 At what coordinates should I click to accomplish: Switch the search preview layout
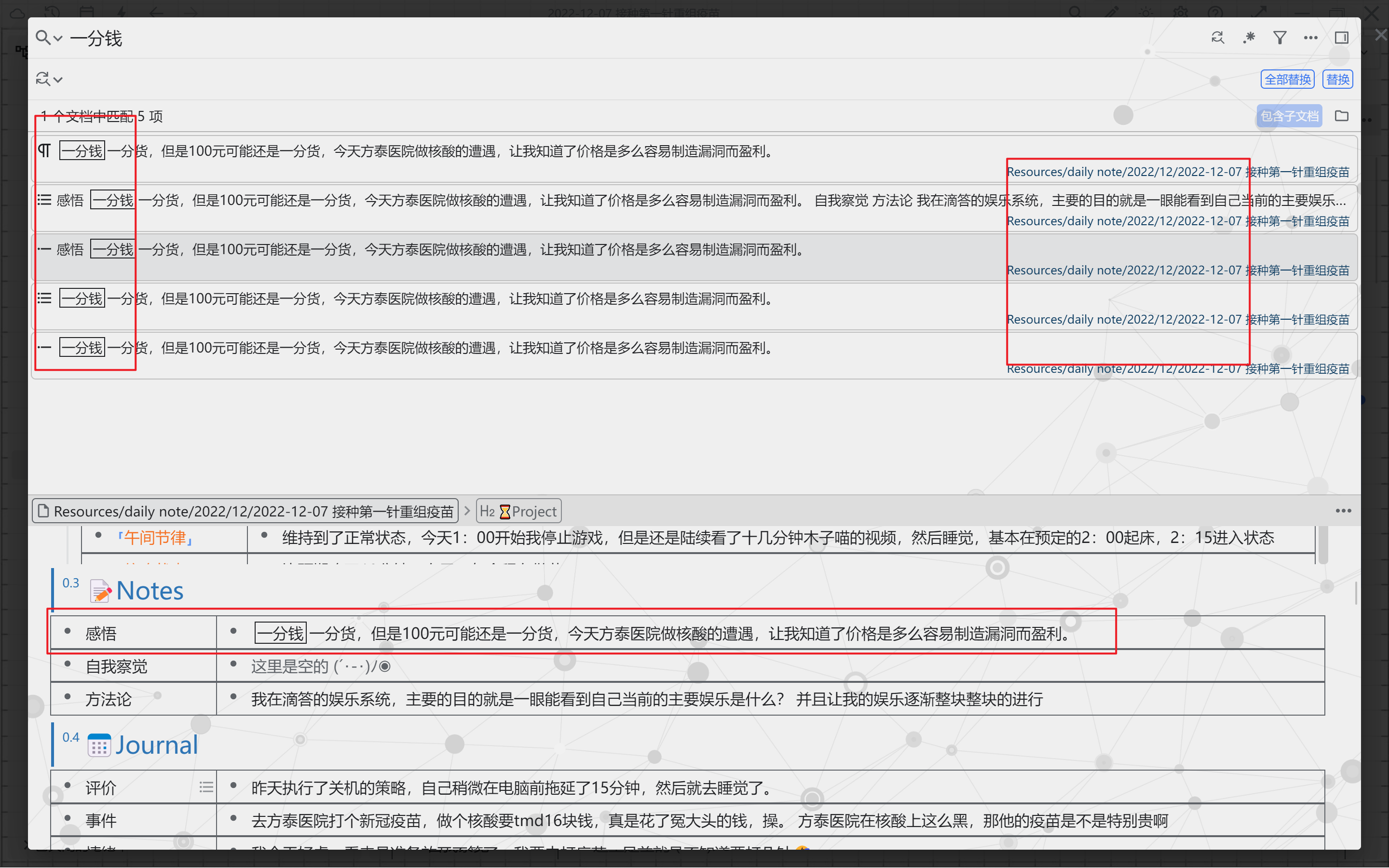pos(1342,38)
